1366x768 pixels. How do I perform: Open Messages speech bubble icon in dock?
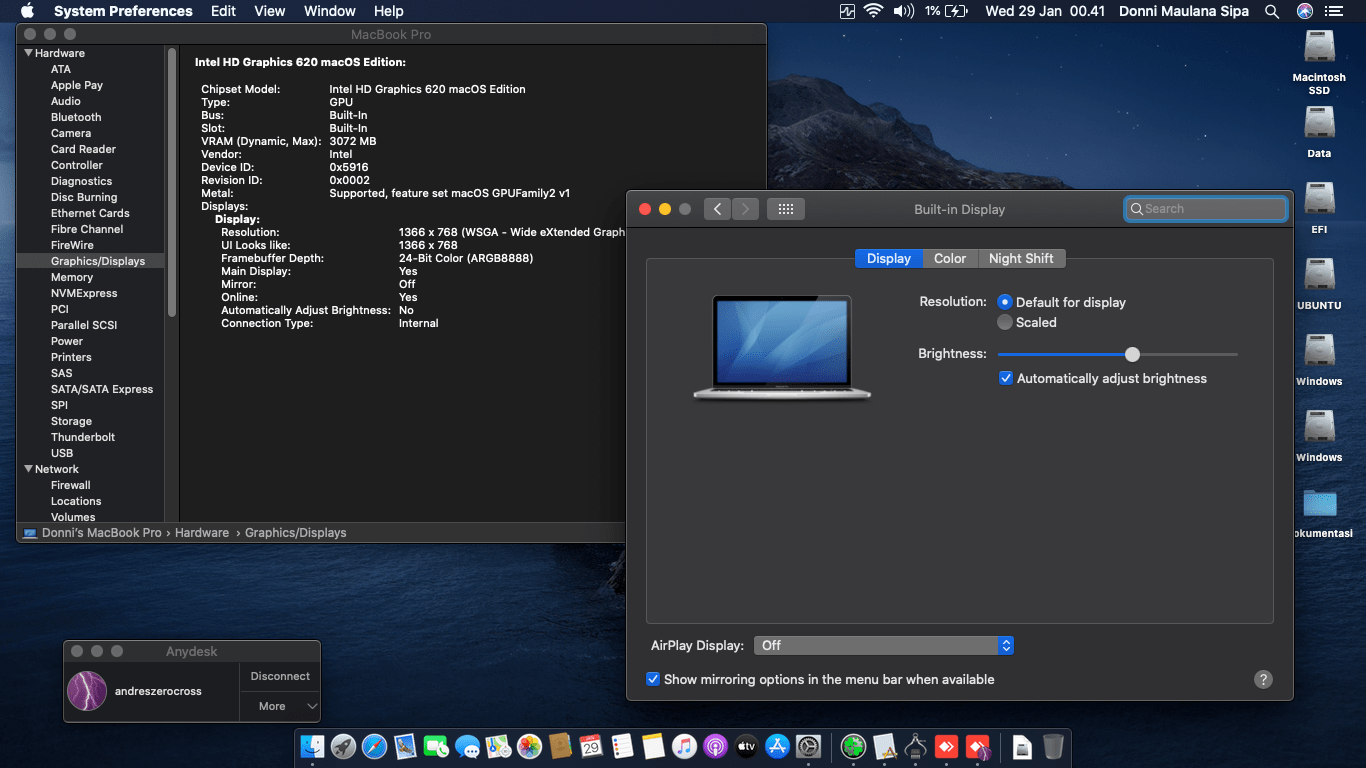click(467, 746)
